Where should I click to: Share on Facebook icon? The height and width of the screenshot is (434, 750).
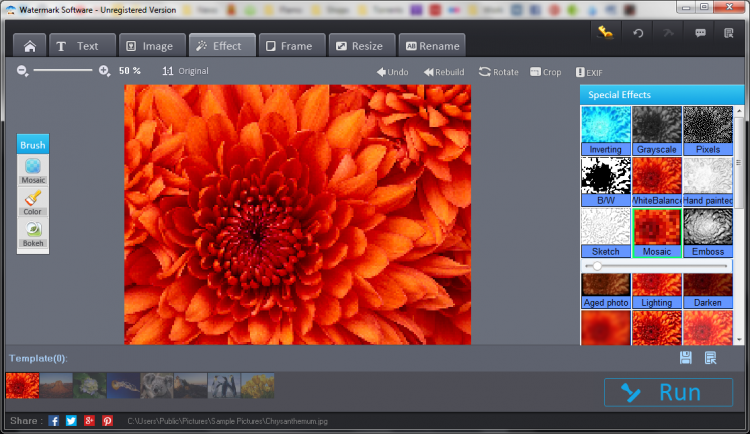[54, 421]
